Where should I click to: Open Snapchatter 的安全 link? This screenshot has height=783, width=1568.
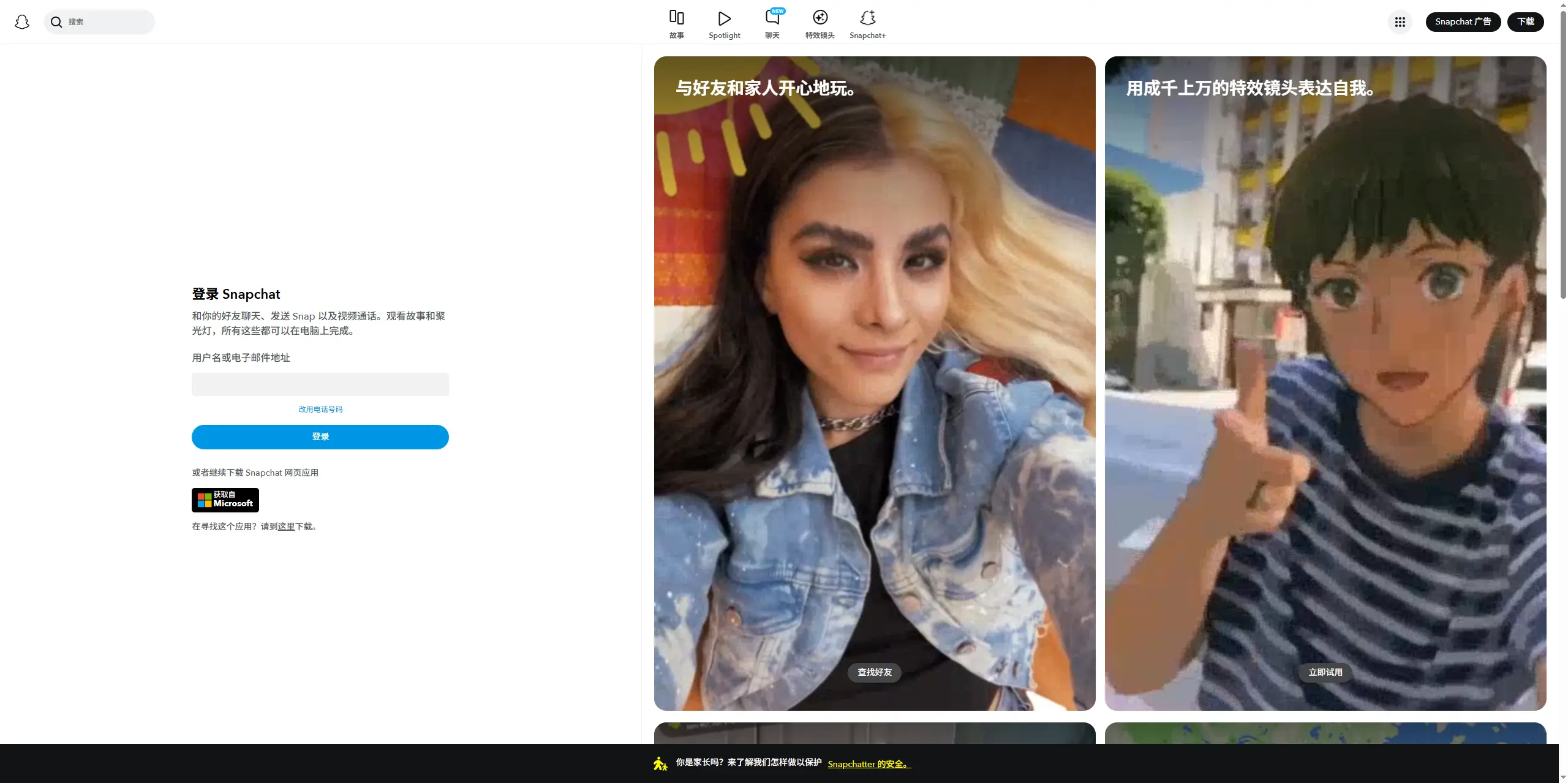[x=869, y=764]
